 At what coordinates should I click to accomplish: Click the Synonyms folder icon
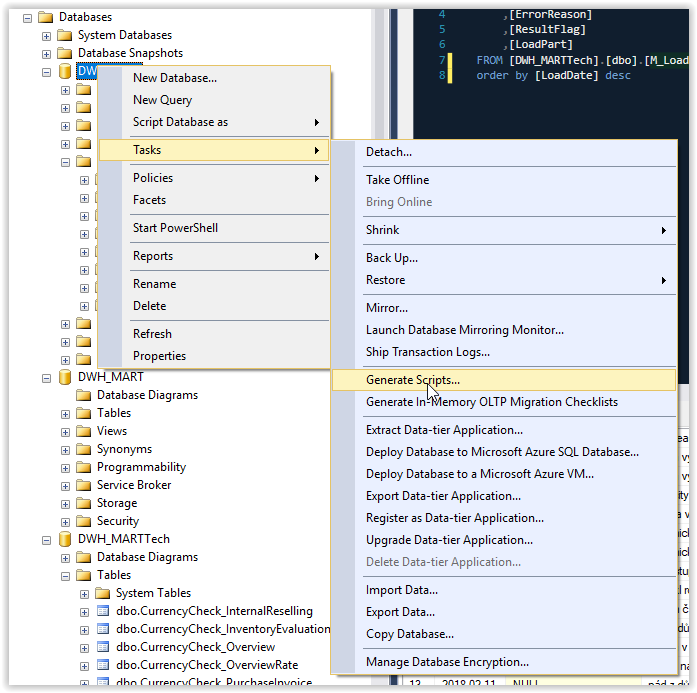(84, 449)
